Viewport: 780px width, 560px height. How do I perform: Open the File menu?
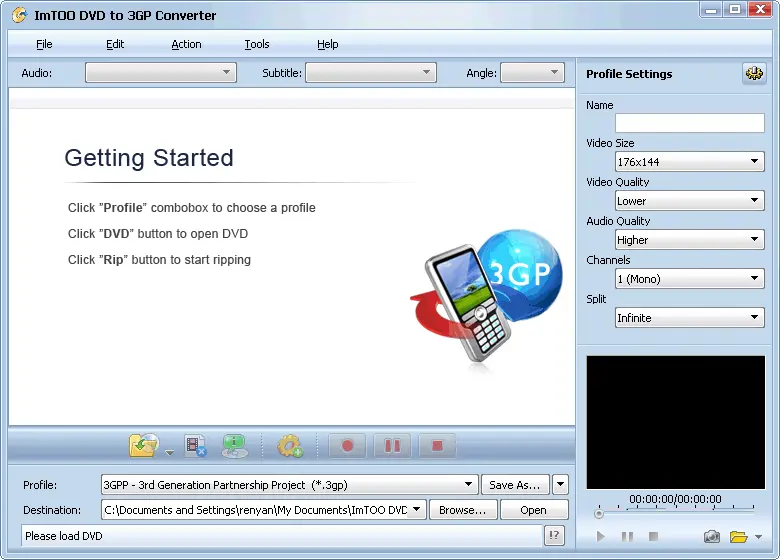pyautogui.click(x=44, y=44)
